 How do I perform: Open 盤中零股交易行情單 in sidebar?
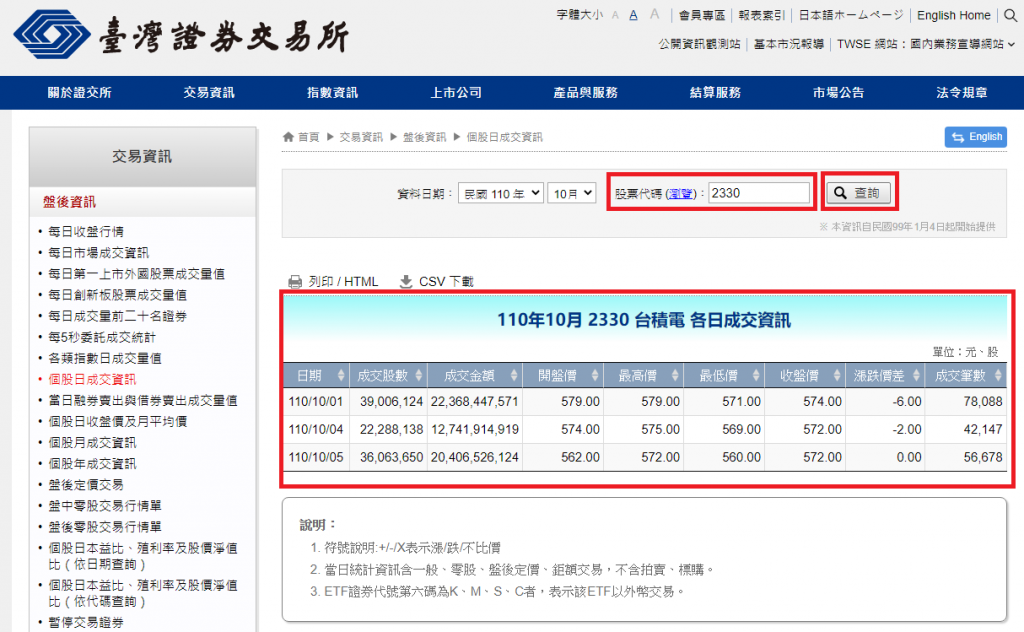(x=105, y=505)
